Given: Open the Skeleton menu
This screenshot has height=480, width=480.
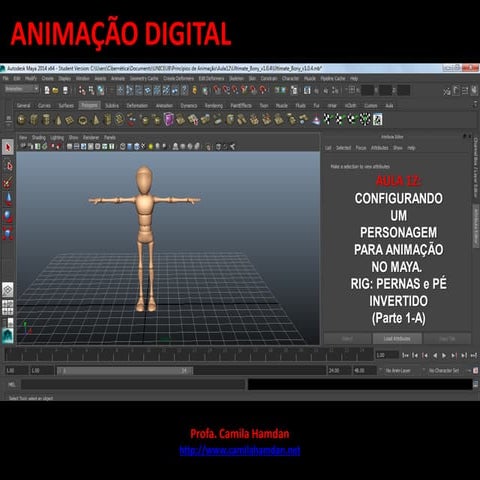Looking at the screenshot, I should coord(236,79).
